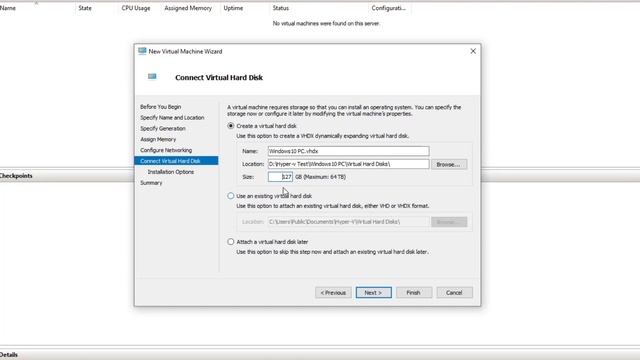Click the Size field showing 127
This screenshot has width=640, height=360.
(280, 177)
